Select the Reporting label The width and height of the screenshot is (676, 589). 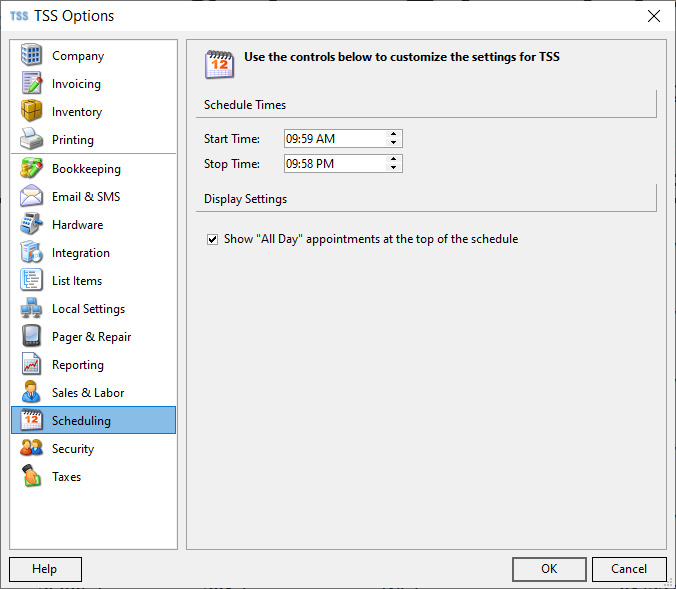pyautogui.click(x=78, y=365)
